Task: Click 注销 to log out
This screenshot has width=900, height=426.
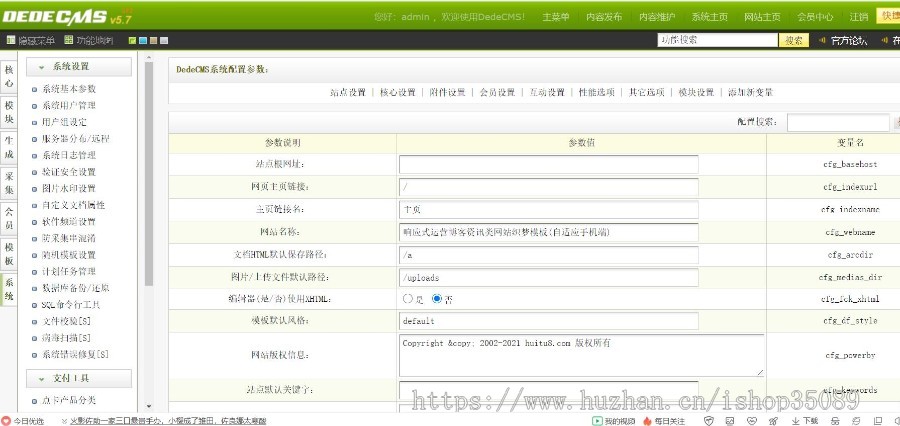Action: click(x=859, y=17)
